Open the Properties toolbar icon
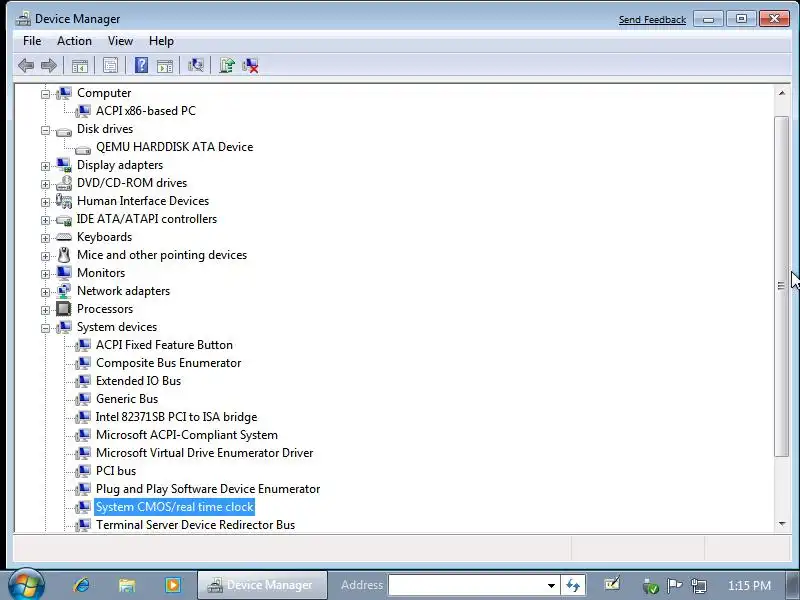Viewport: 800px width, 600px height. click(110, 65)
